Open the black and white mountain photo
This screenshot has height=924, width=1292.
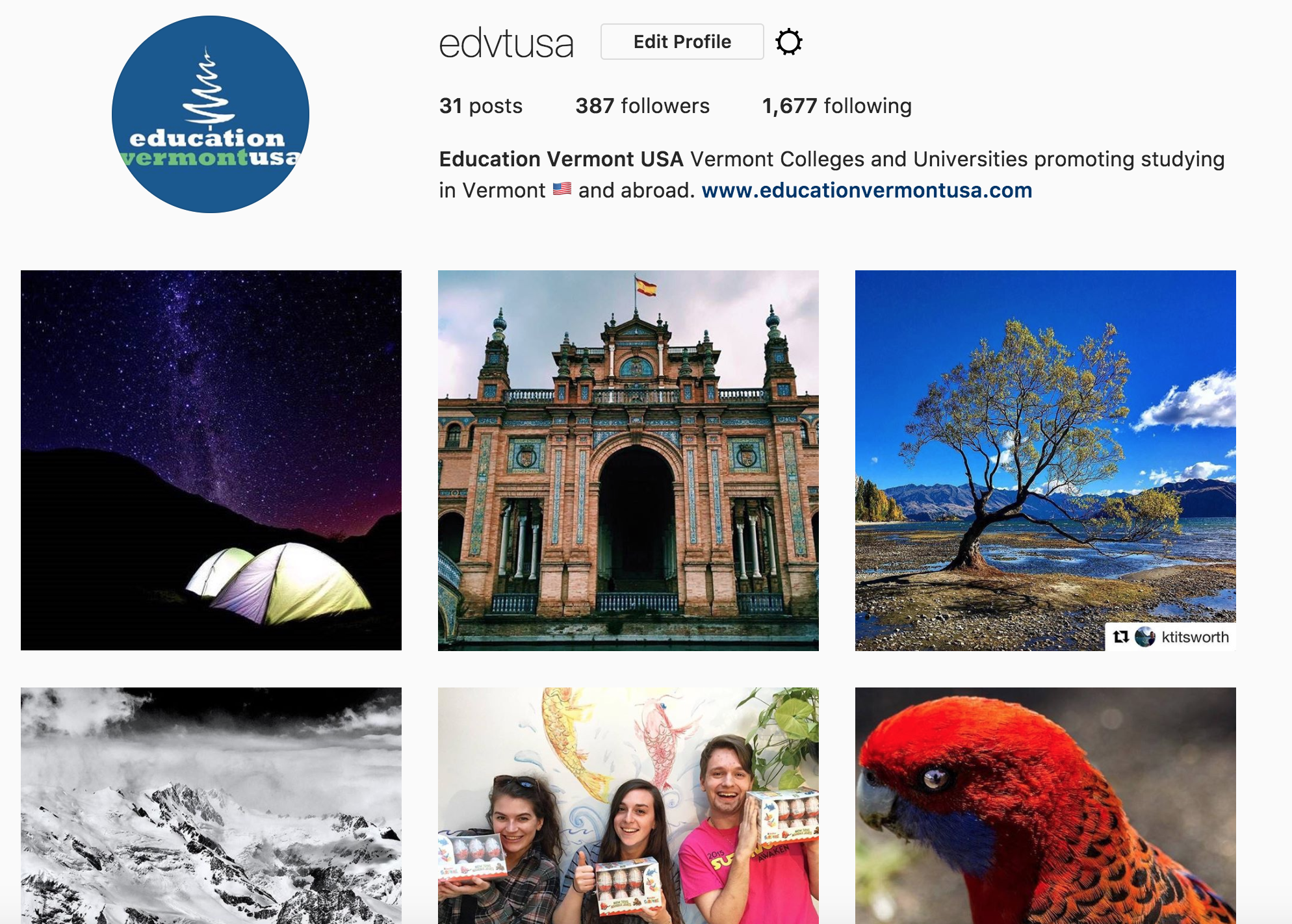pyautogui.click(x=211, y=806)
